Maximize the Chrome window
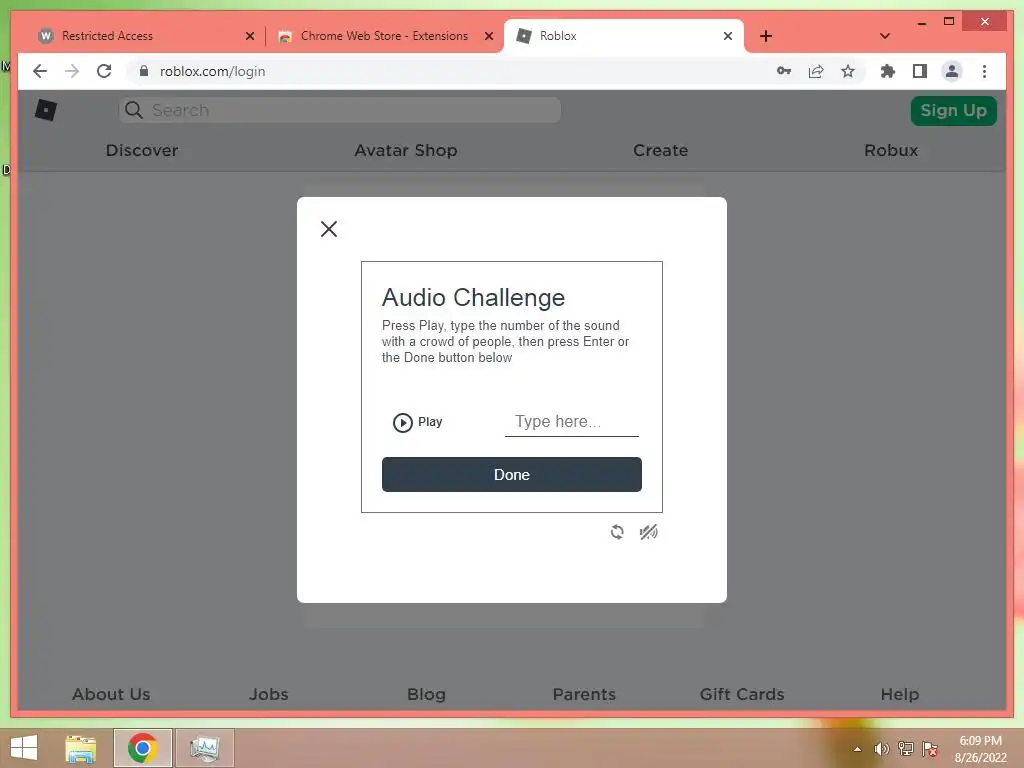1024x768 pixels. coord(949,22)
